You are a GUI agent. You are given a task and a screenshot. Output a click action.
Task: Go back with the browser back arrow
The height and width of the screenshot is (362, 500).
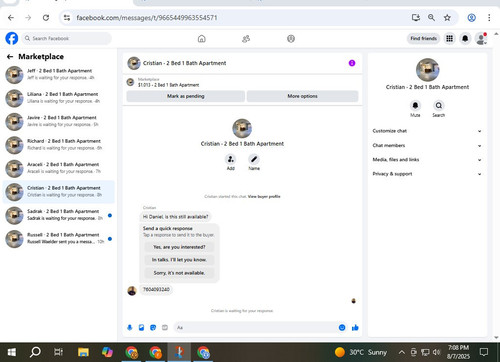coord(11,18)
